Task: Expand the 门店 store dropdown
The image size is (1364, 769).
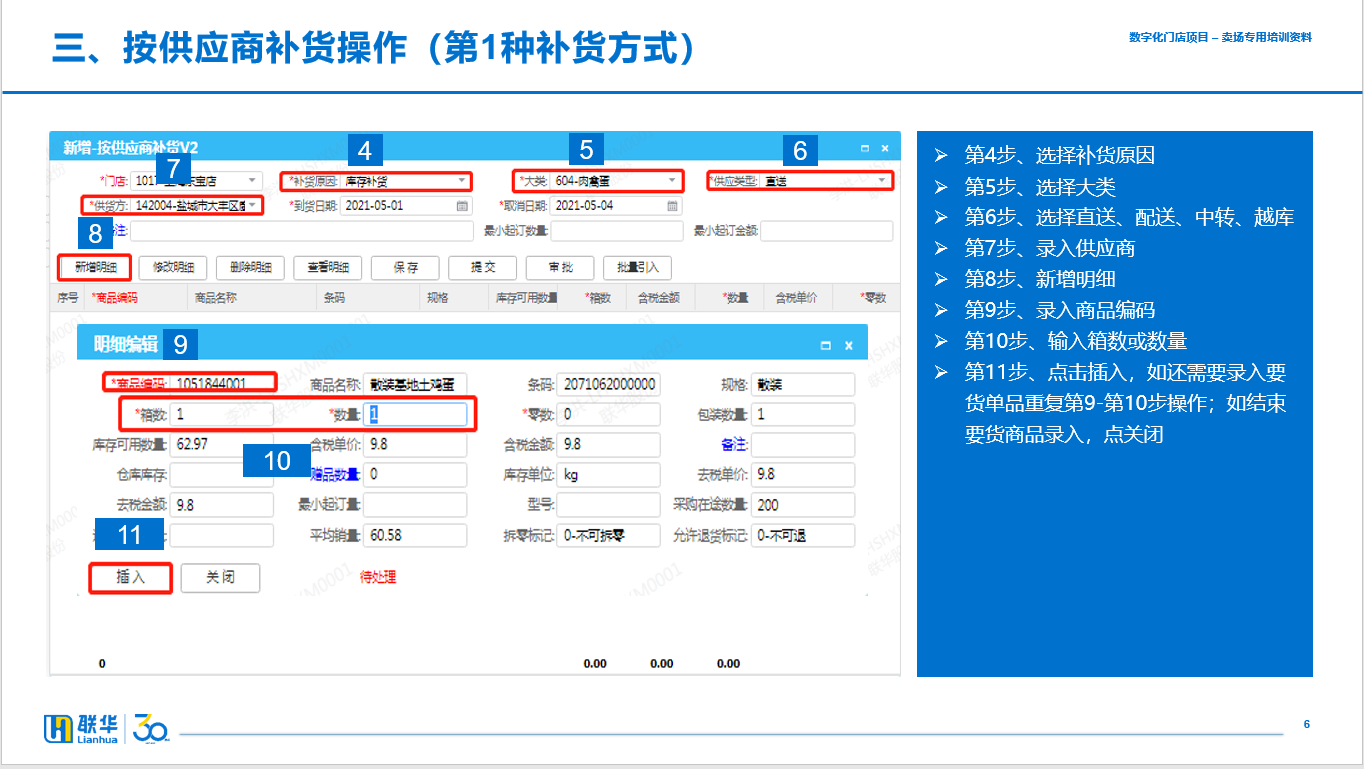Action: tap(252, 181)
